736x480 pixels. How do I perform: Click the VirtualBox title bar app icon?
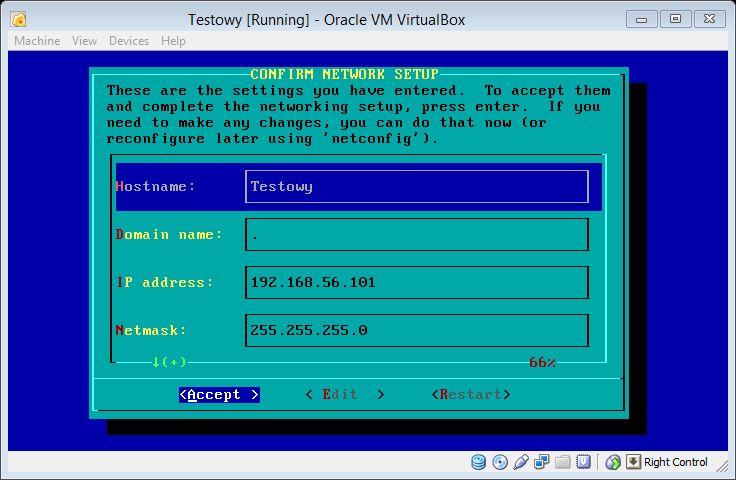(19, 20)
